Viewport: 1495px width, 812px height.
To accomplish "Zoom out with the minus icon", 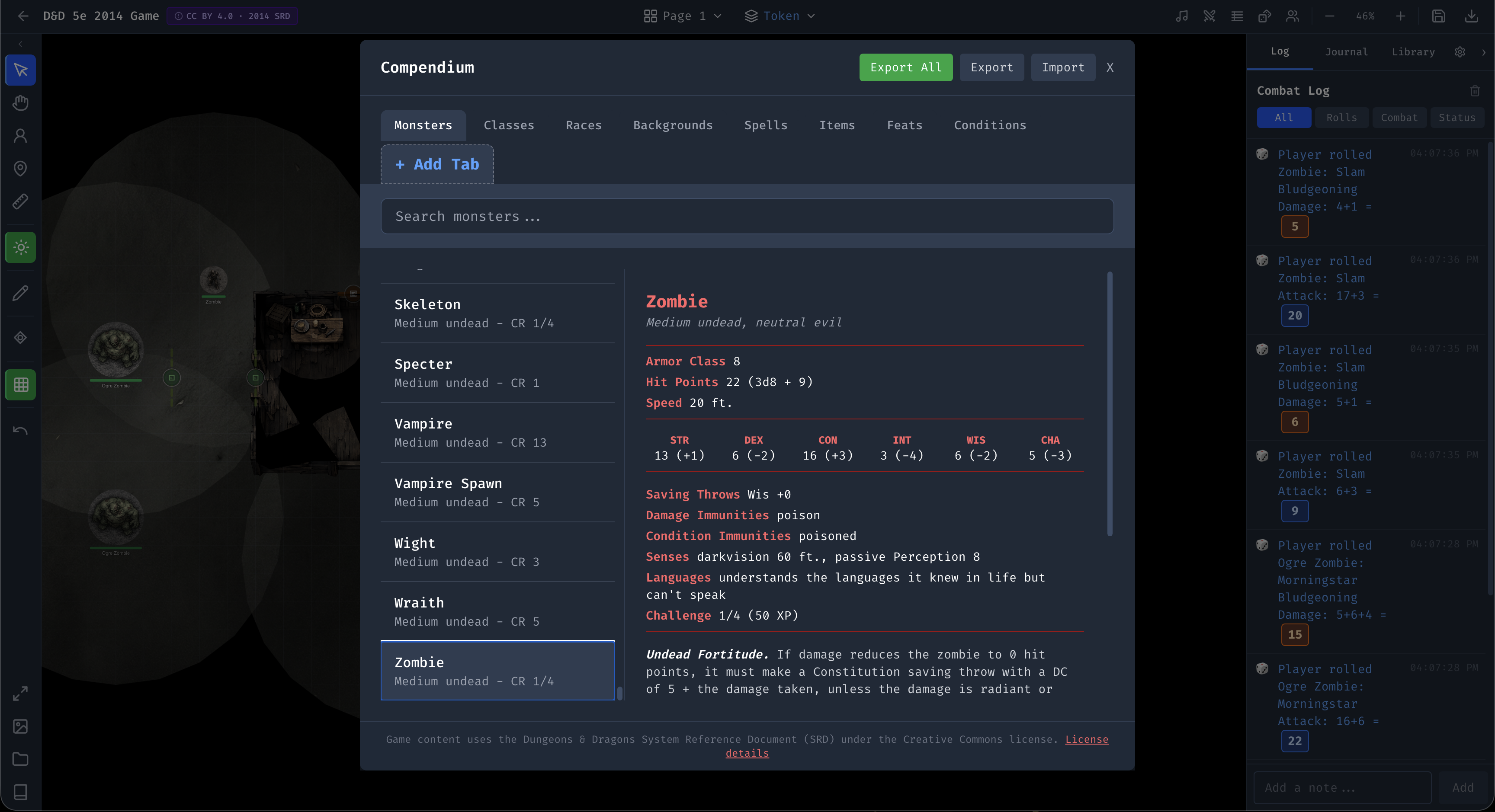I will tap(1330, 16).
